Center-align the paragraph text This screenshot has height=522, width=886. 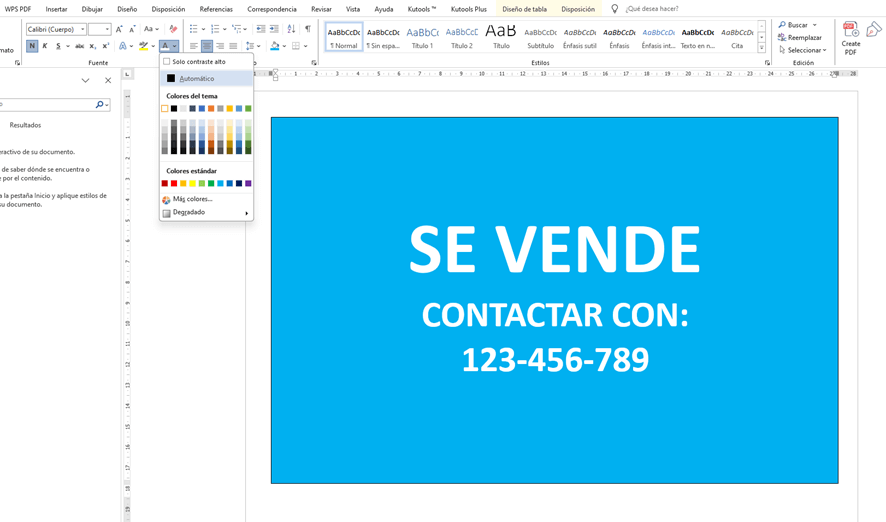(207, 46)
